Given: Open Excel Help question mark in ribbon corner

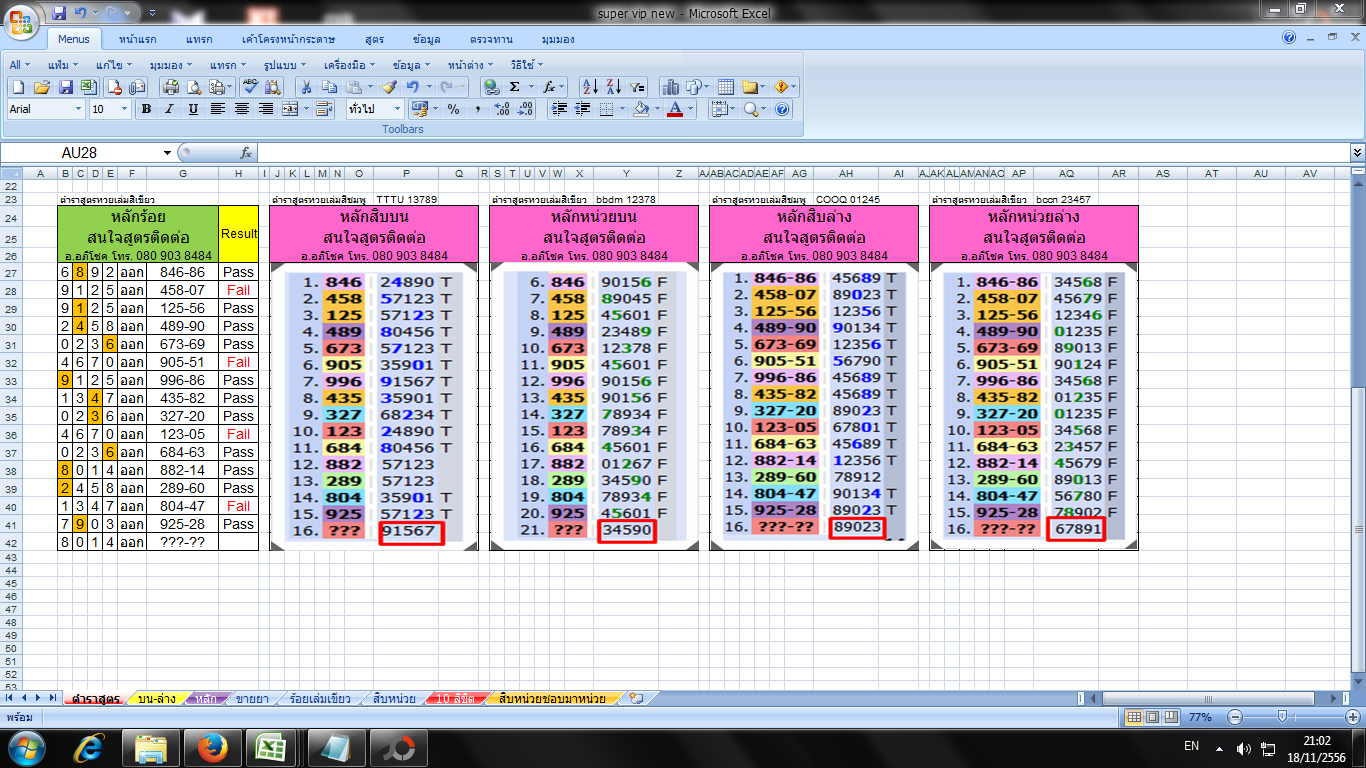Looking at the screenshot, I should point(1290,38).
